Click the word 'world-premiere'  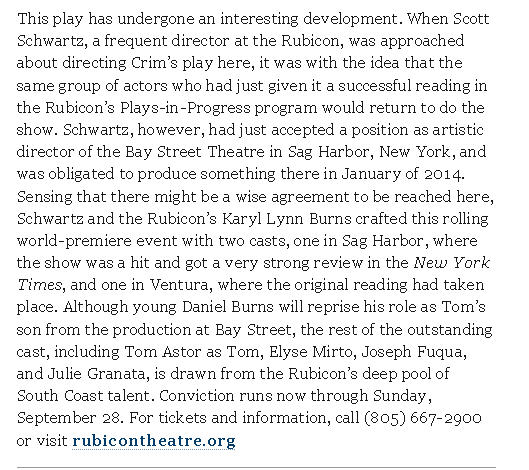[74, 241]
